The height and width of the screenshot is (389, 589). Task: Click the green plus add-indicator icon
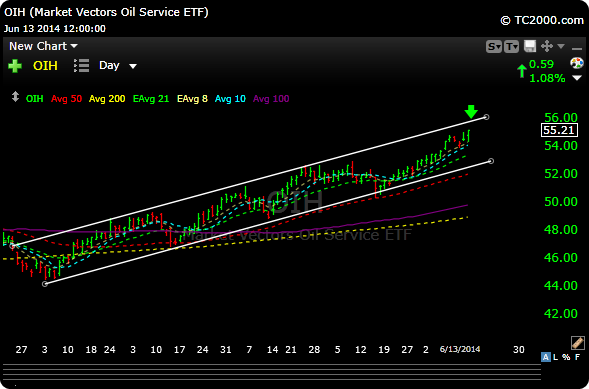point(15,66)
